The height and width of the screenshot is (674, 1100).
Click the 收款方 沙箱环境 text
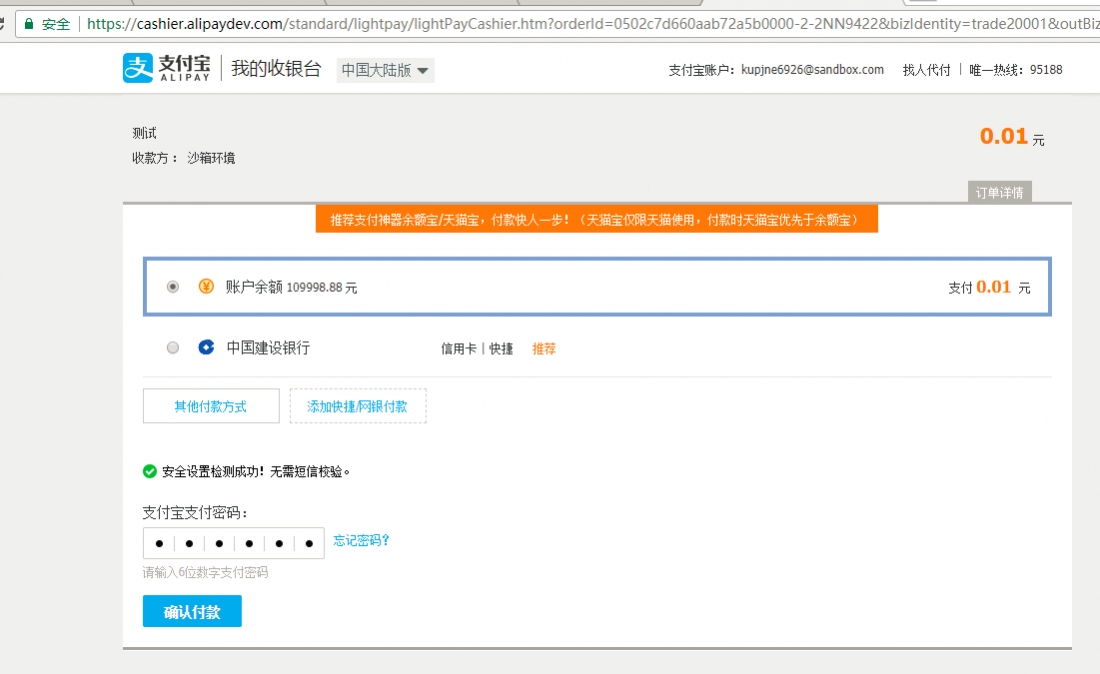(x=184, y=158)
